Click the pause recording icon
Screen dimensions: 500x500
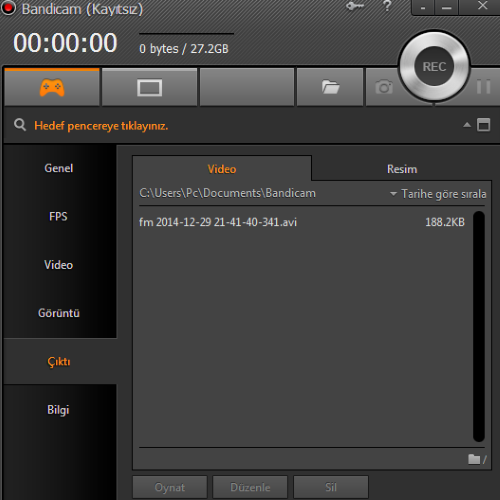click(x=483, y=87)
